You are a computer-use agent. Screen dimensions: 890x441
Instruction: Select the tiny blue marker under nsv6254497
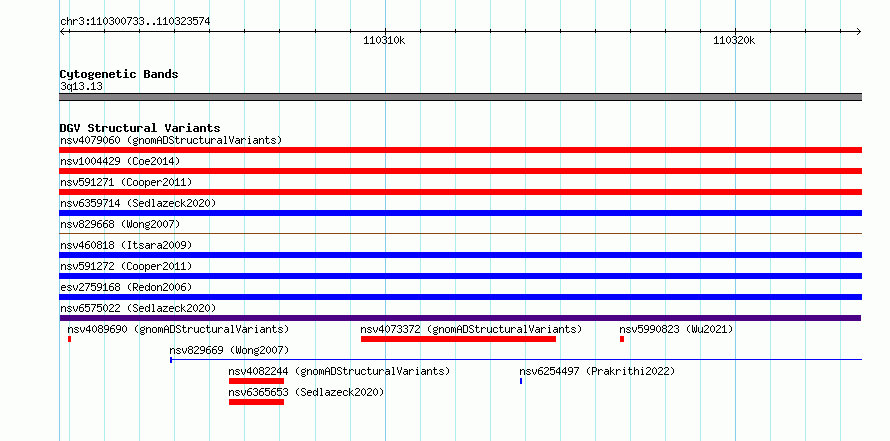pos(521,381)
